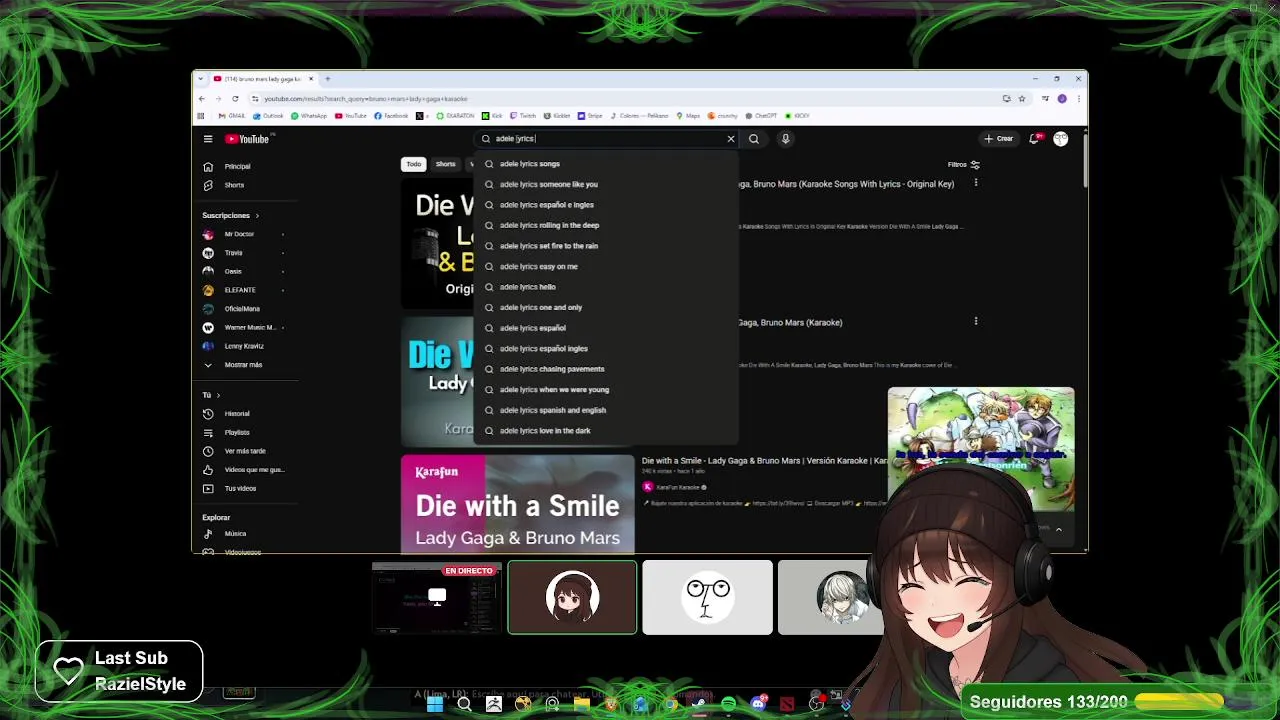Choose suggestion adele lyrics one and only

tap(607, 308)
